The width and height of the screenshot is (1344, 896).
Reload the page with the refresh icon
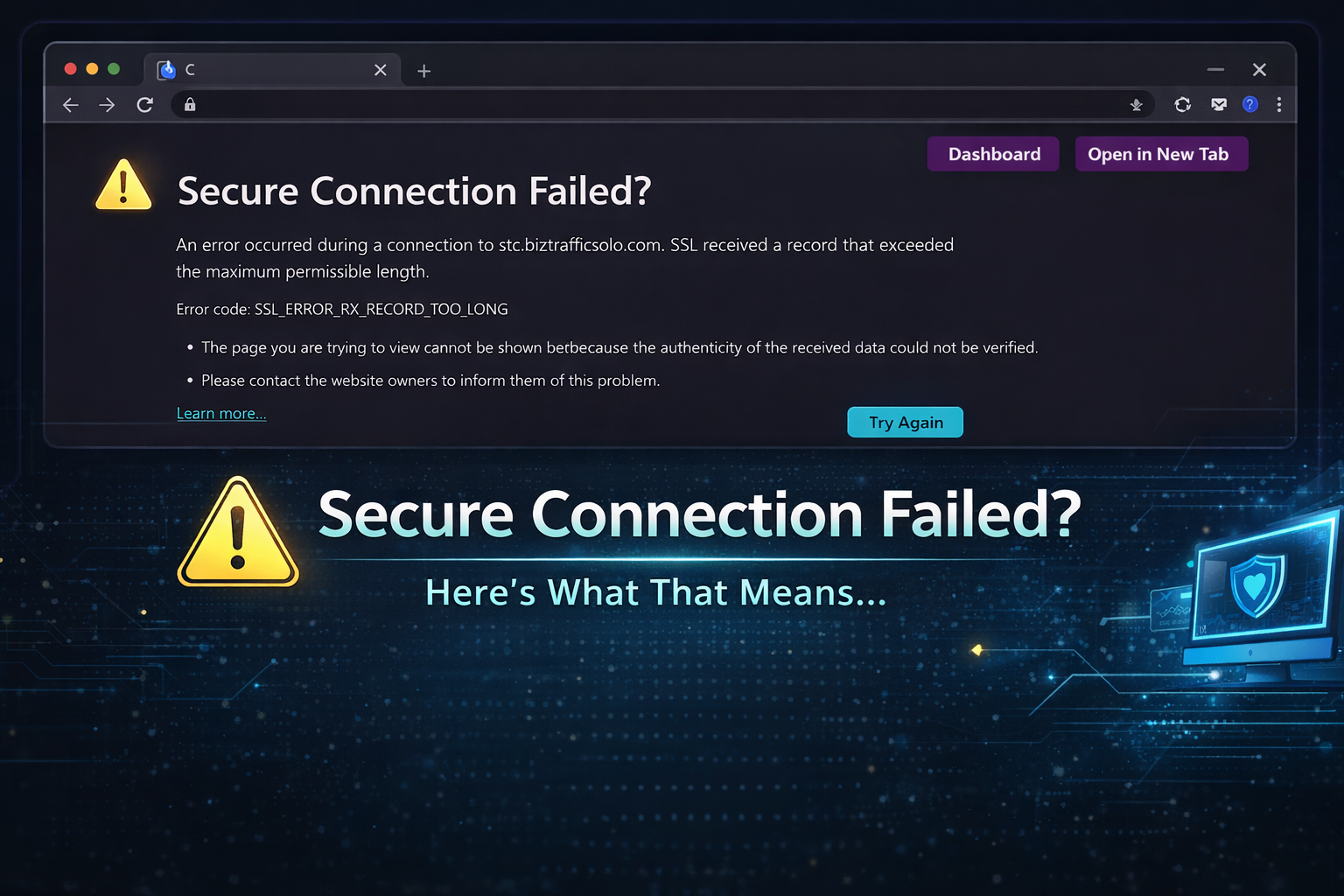tap(145, 105)
